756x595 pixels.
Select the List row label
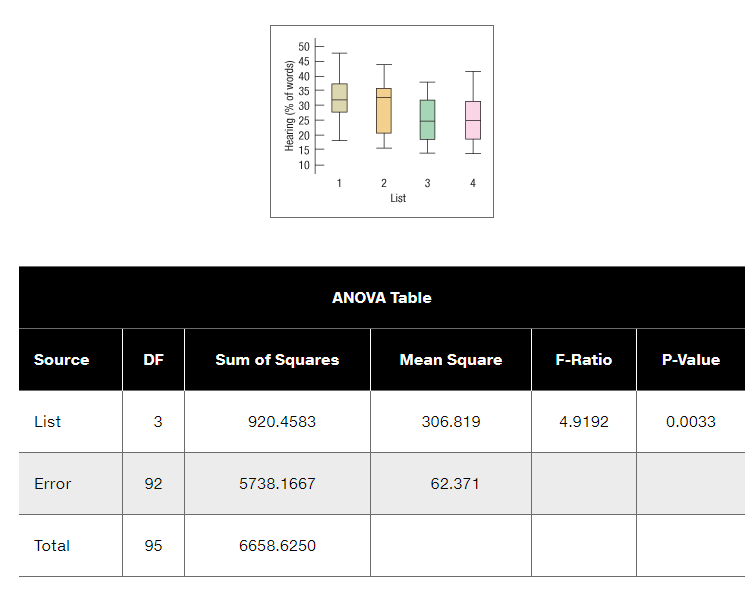point(47,421)
